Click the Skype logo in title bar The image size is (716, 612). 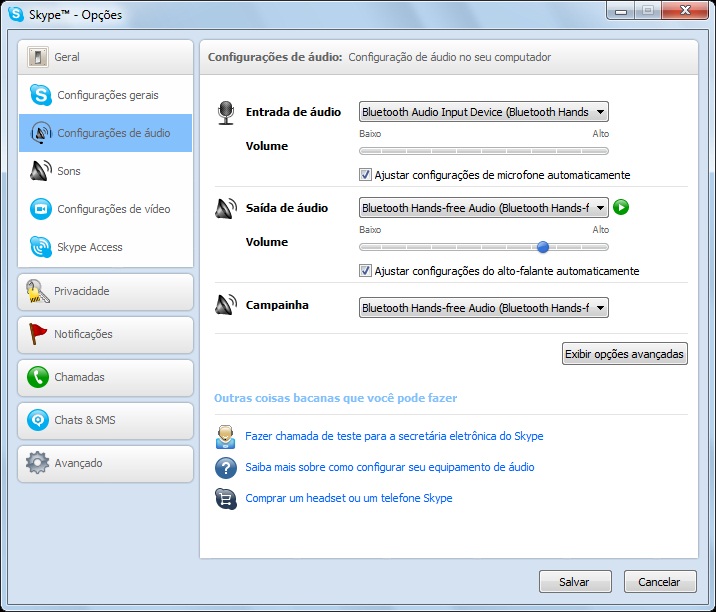click(16, 14)
